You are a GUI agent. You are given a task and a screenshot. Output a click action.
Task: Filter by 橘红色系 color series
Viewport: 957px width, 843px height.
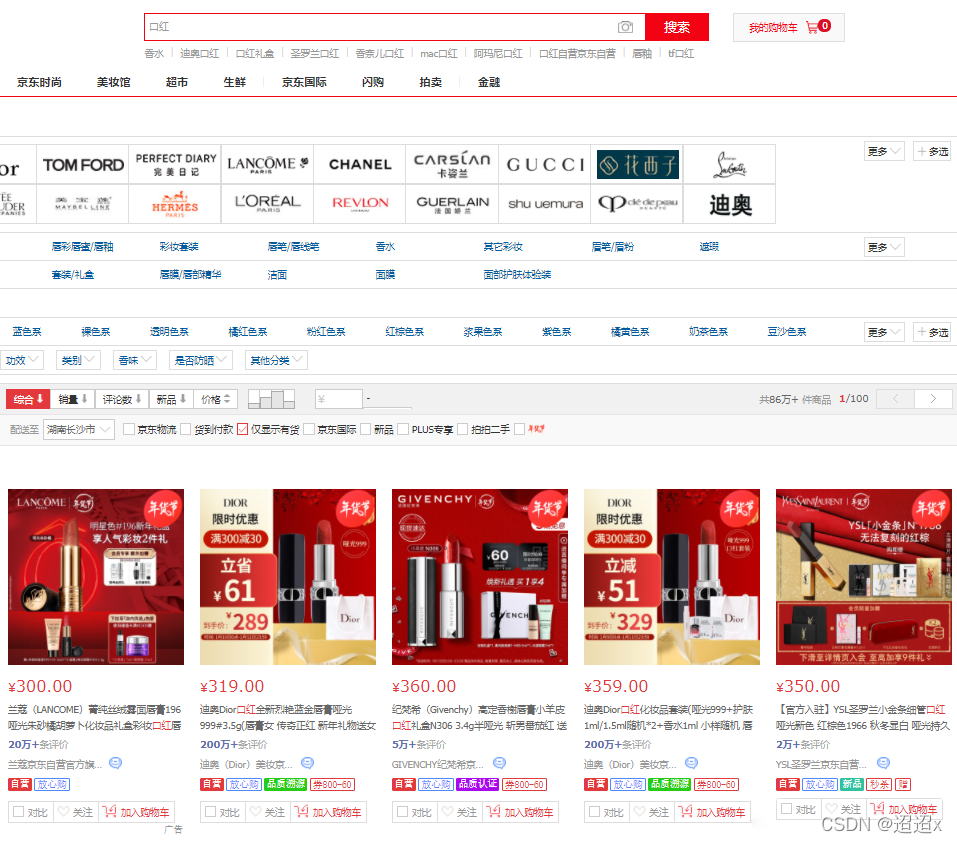click(x=247, y=331)
